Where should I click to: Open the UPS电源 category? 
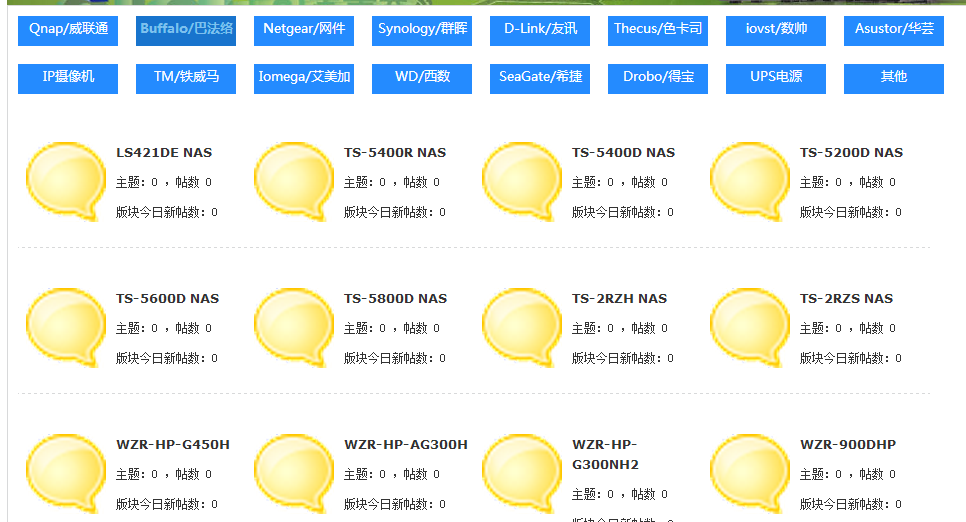tap(776, 79)
